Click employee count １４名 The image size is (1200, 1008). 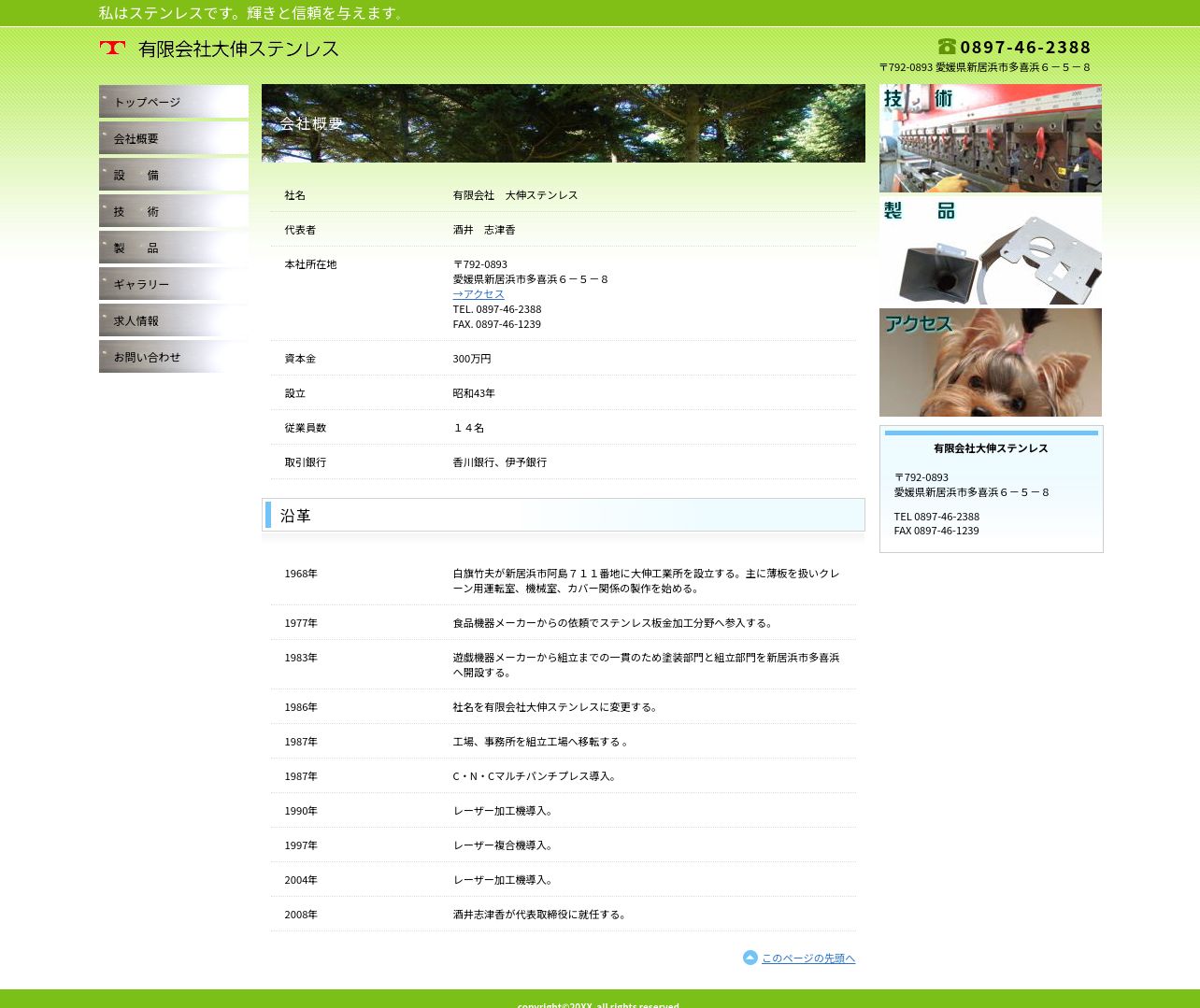pos(468,428)
